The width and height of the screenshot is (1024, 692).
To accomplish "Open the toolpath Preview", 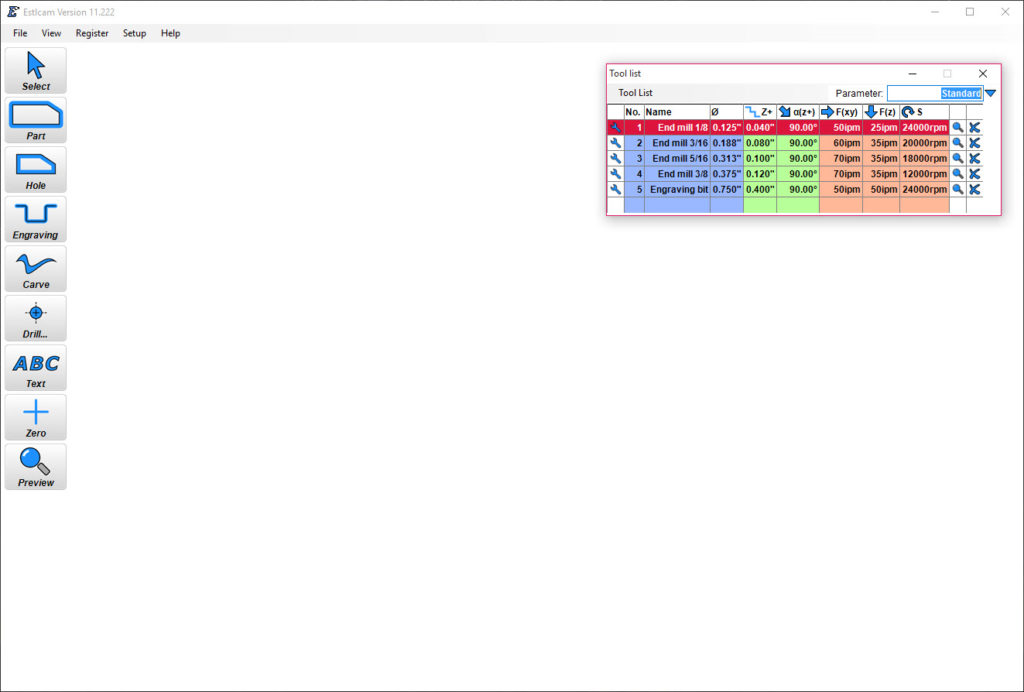I will click(x=35, y=467).
